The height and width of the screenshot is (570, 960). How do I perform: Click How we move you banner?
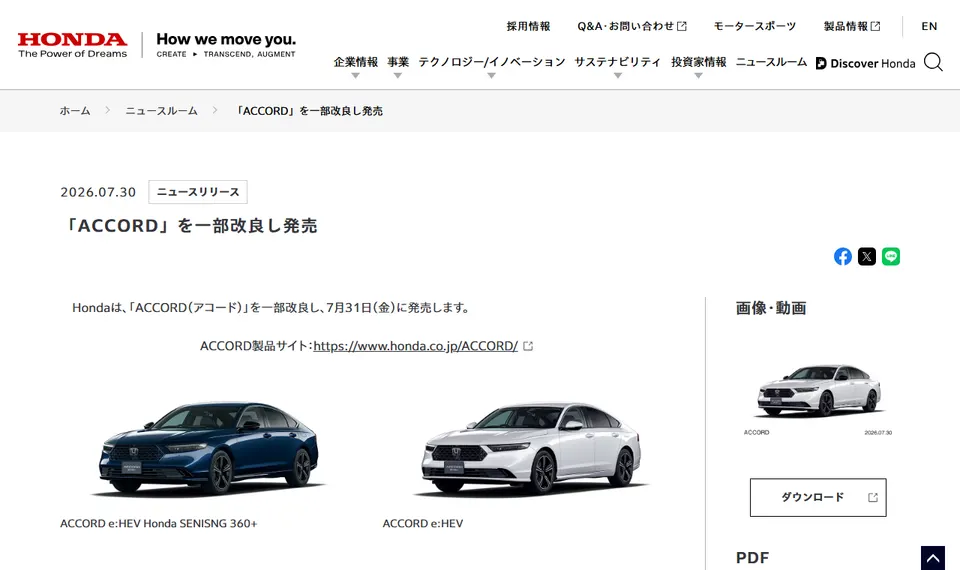coord(226,45)
